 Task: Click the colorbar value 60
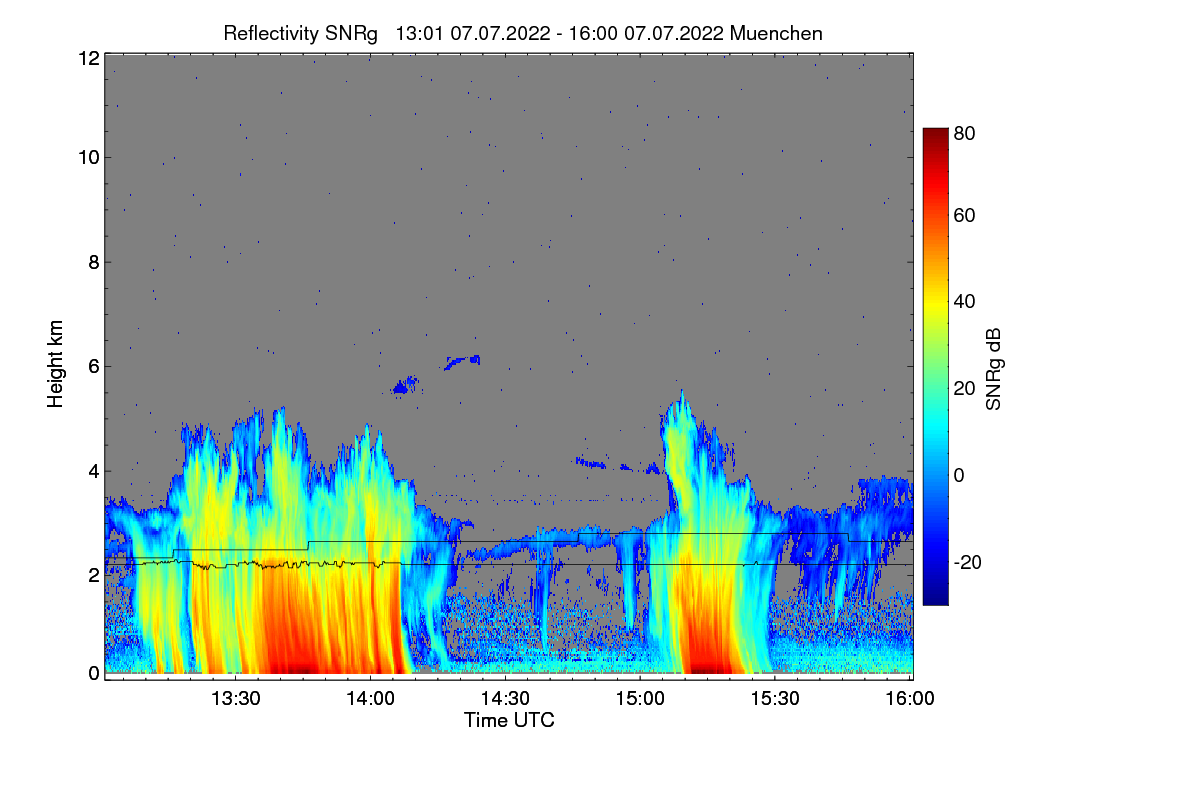tap(965, 215)
